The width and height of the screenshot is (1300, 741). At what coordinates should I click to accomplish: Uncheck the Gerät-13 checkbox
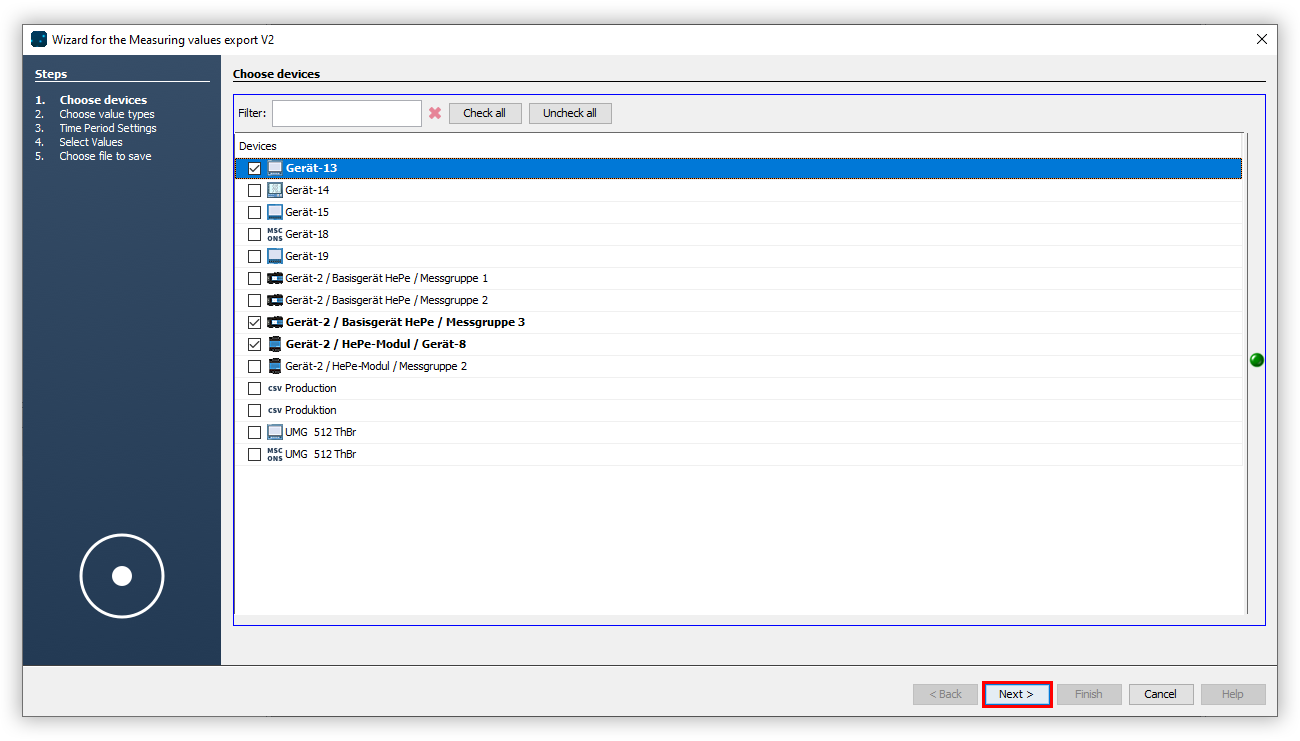point(254,168)
